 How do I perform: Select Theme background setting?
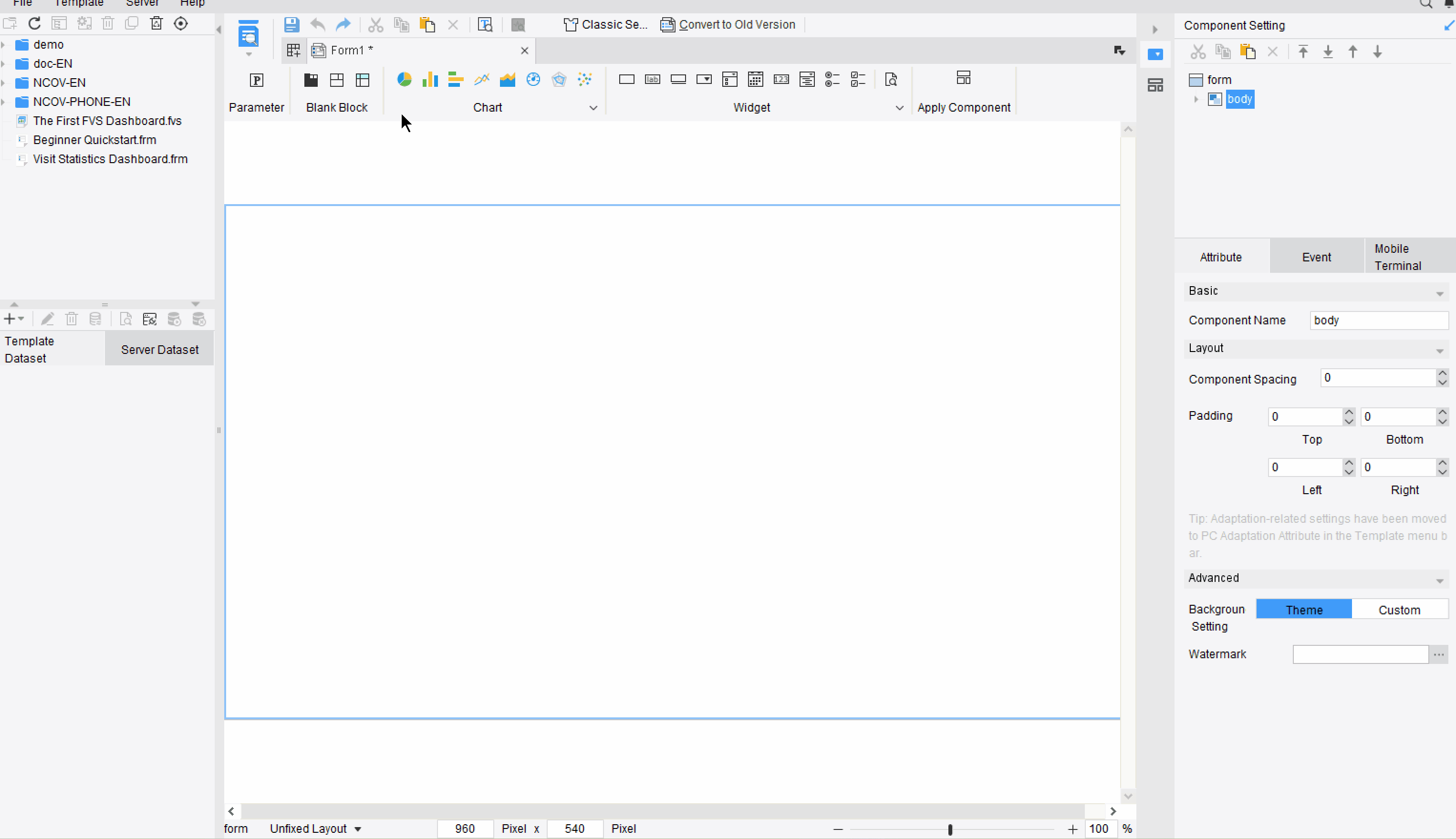[x=1303, y=610]
